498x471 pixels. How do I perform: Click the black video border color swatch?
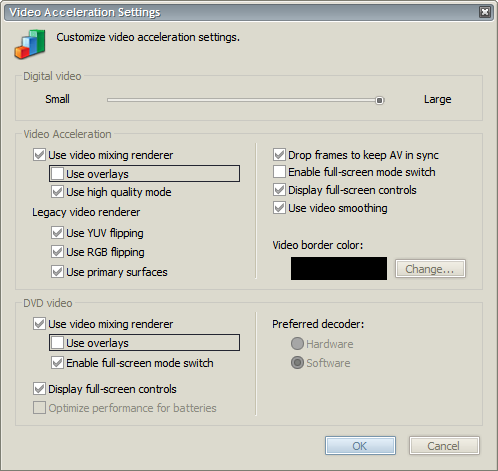pos(339,268)
